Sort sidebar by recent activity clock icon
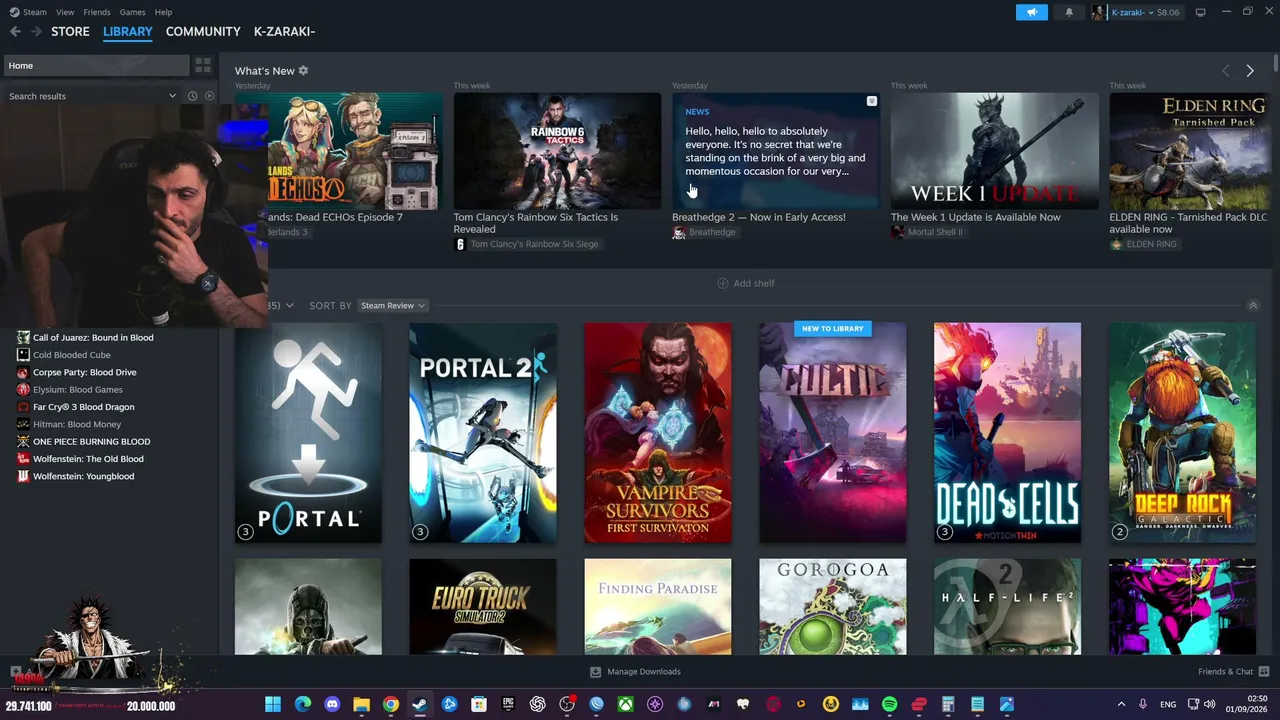Screen dimensions: 1280x720 (192, 96)
